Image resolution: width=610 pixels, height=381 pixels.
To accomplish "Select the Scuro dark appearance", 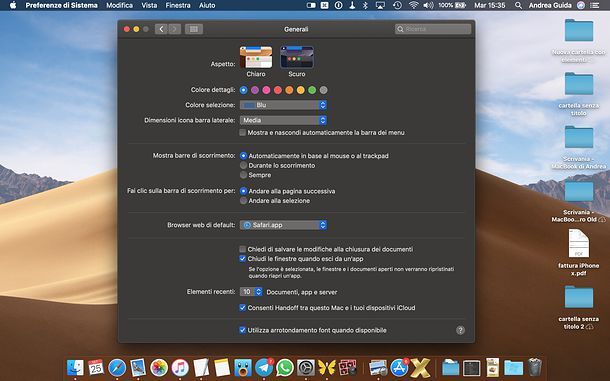I will click(296, 57).
